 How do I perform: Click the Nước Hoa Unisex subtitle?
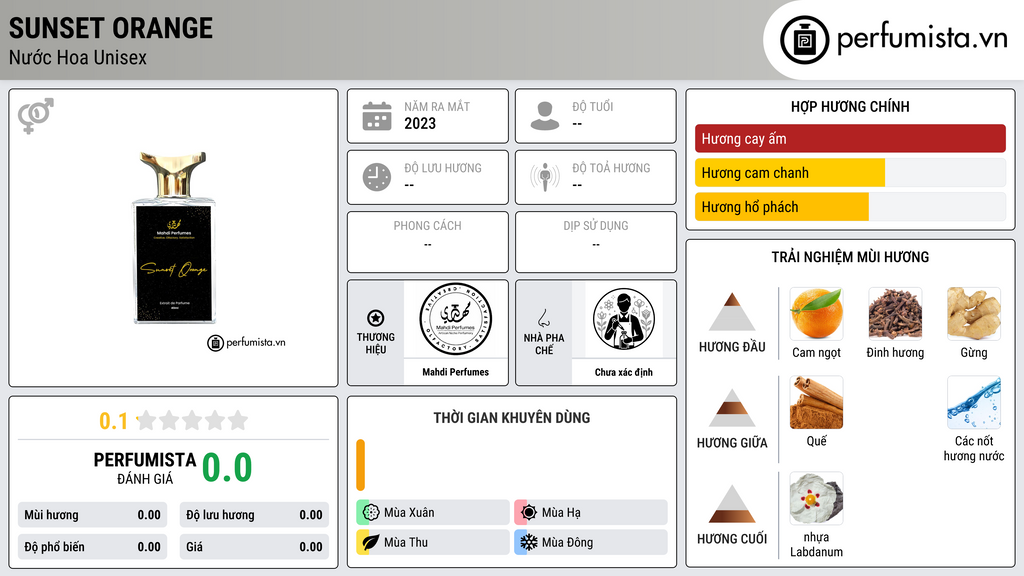point(78,57)
